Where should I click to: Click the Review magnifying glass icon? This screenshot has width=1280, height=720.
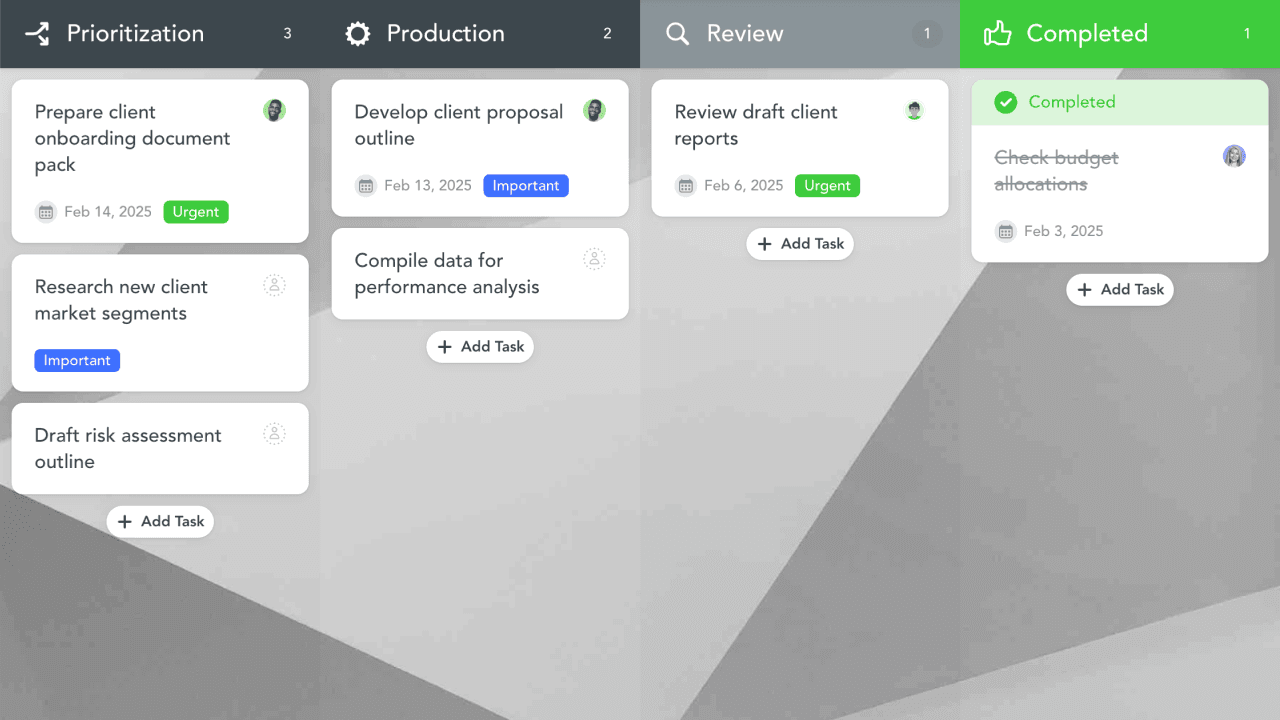pyautogui.click(x=677, y=34)
